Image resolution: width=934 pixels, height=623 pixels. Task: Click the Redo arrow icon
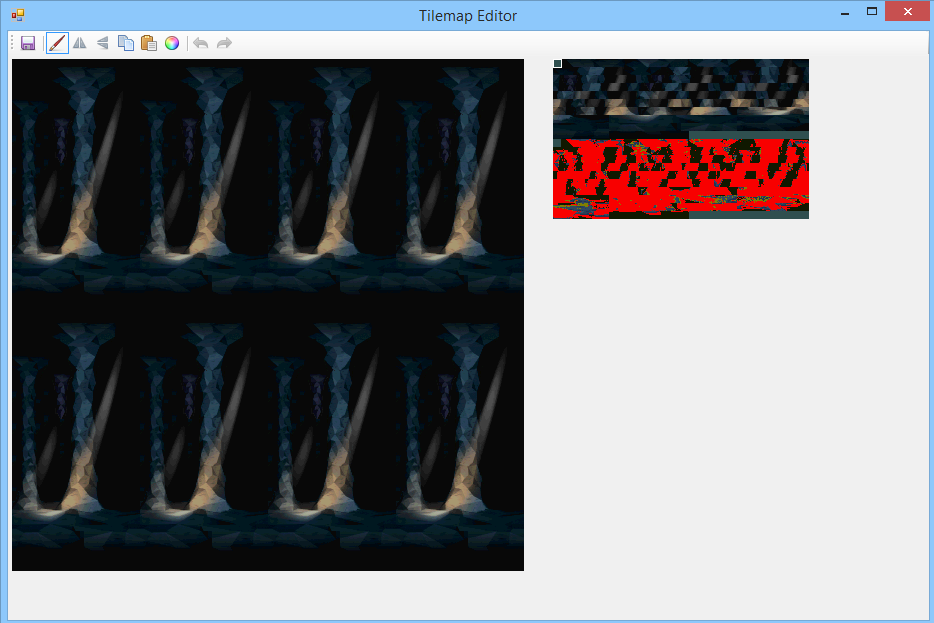[x=224, y=43]
